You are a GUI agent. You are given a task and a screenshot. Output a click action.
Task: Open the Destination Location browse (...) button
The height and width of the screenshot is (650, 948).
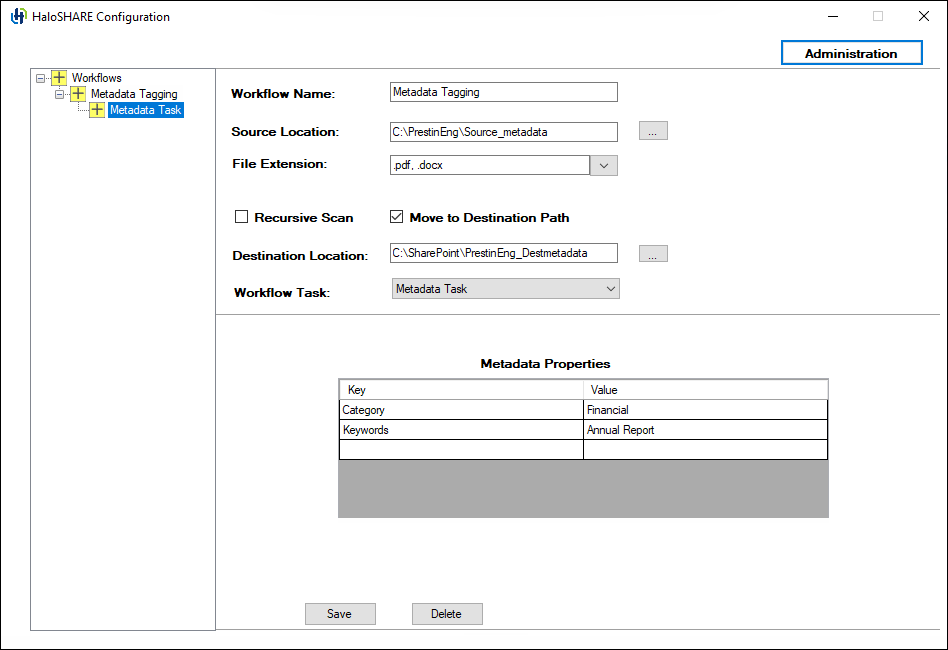(652, 253)
